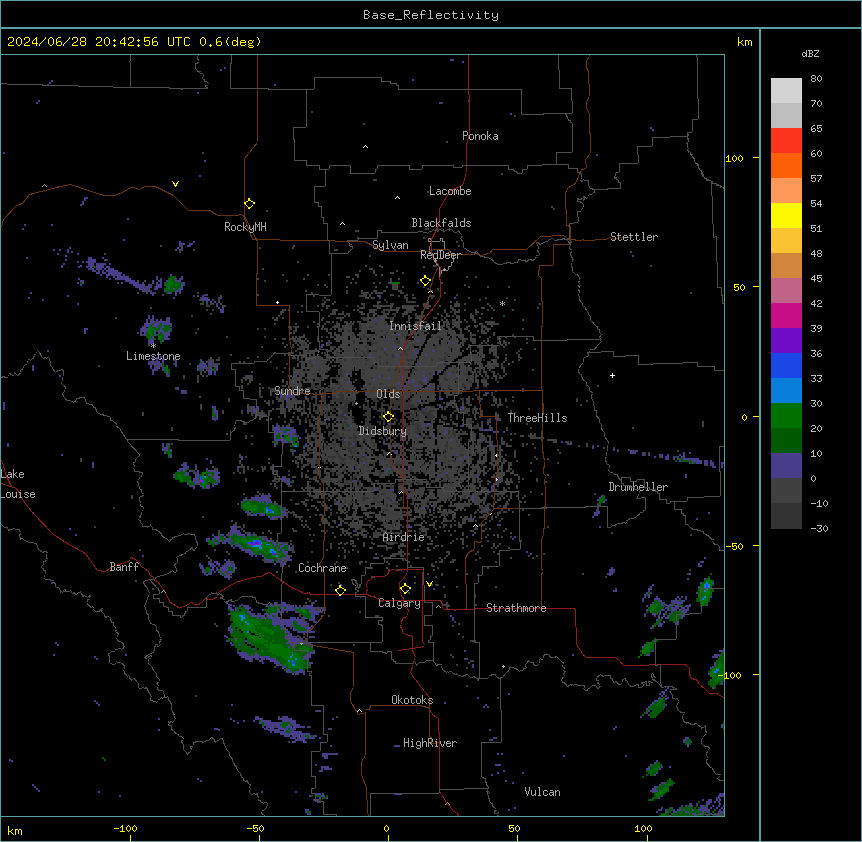Select the orange 57-60 dBZ legend swatch
The height and width of the screenshot is (842, 862).
pyautogui.click(x=786, y=165)
